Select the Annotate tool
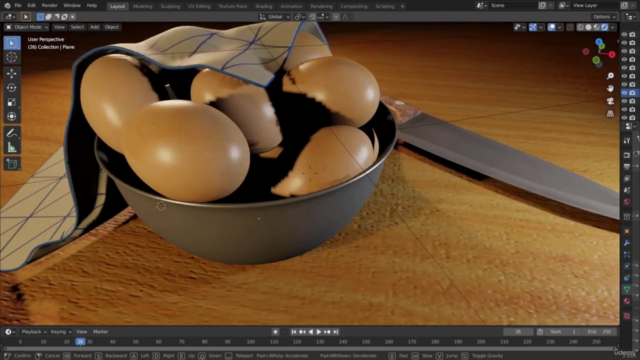640x360 pixels. [x=12, y=133]
